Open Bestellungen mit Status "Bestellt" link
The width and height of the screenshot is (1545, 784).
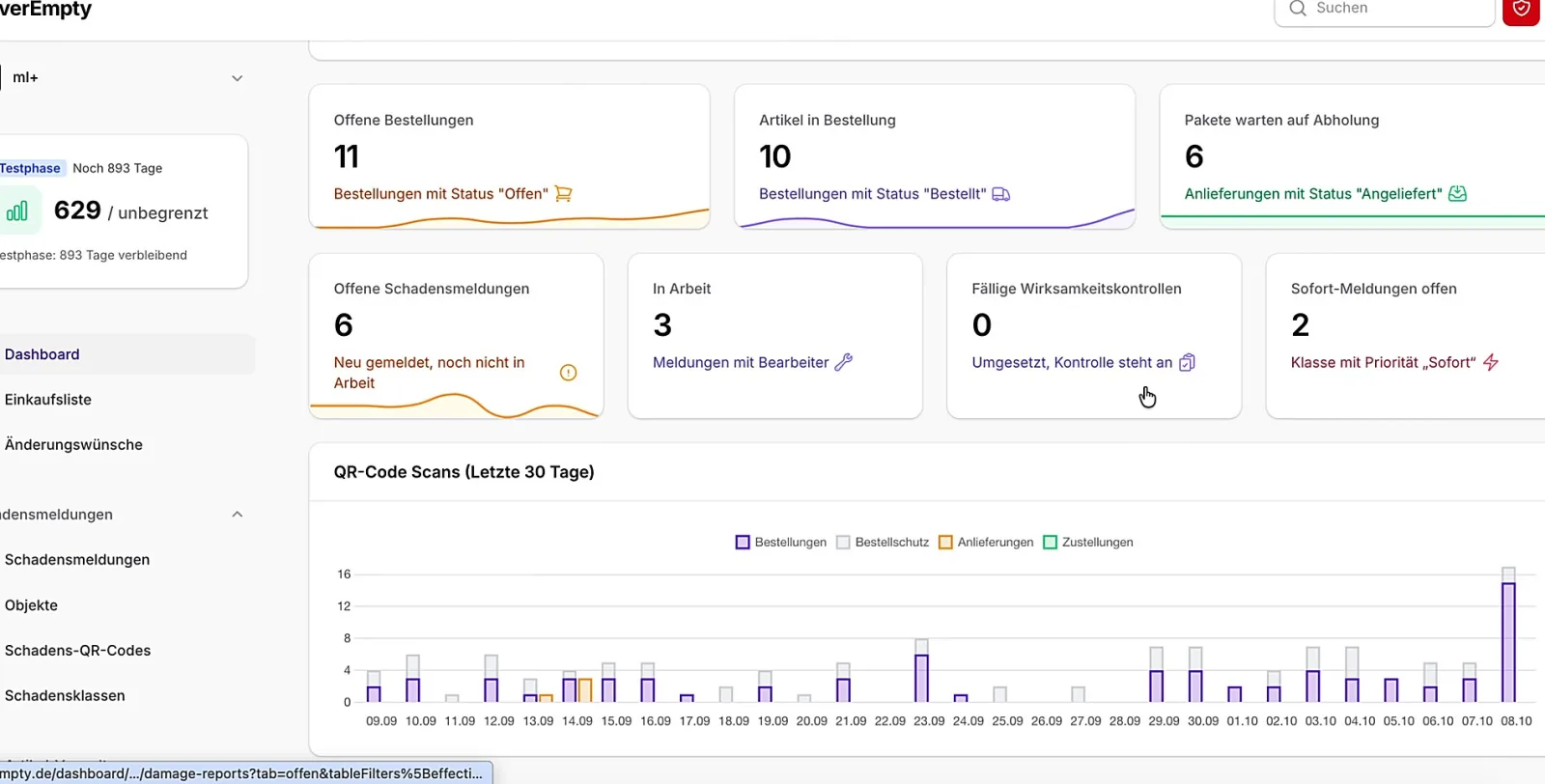872,194
